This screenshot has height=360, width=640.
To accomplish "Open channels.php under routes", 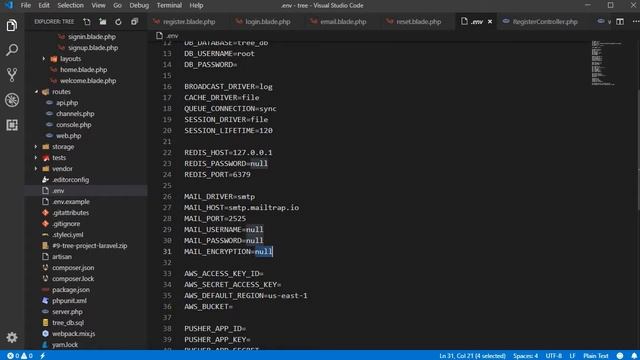I will 75,114.
